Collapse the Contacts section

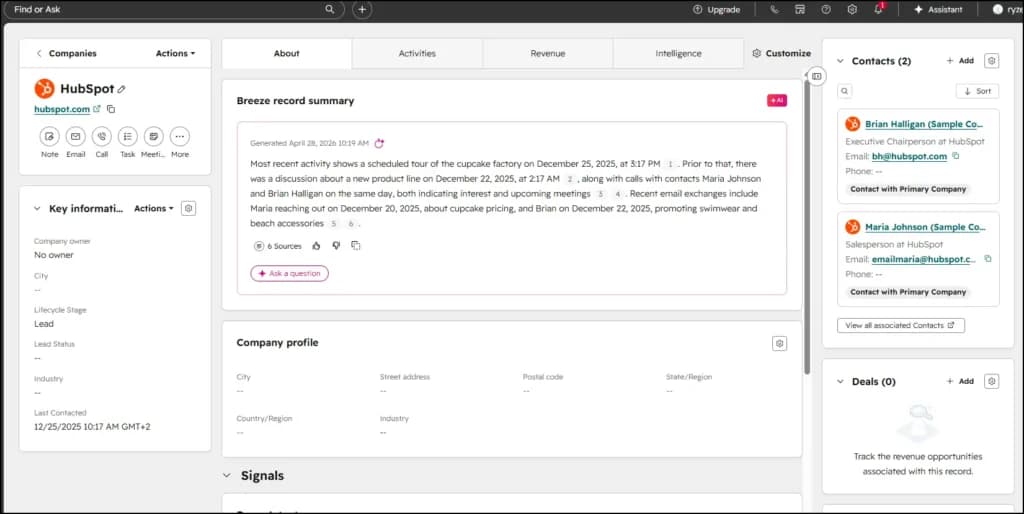point(840,61)
